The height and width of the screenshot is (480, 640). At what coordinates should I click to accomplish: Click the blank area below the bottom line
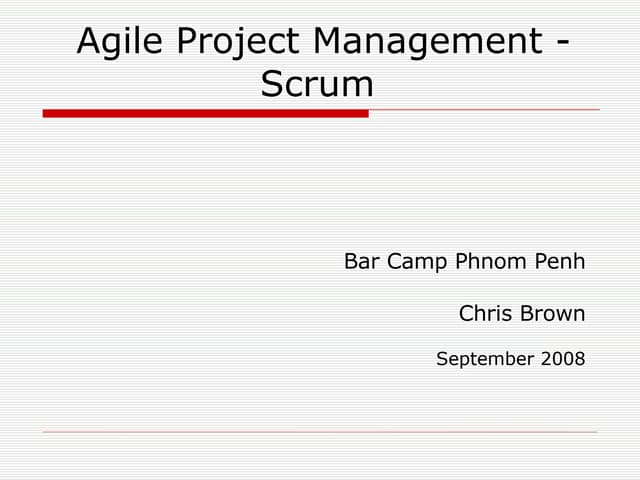[320, 458]
